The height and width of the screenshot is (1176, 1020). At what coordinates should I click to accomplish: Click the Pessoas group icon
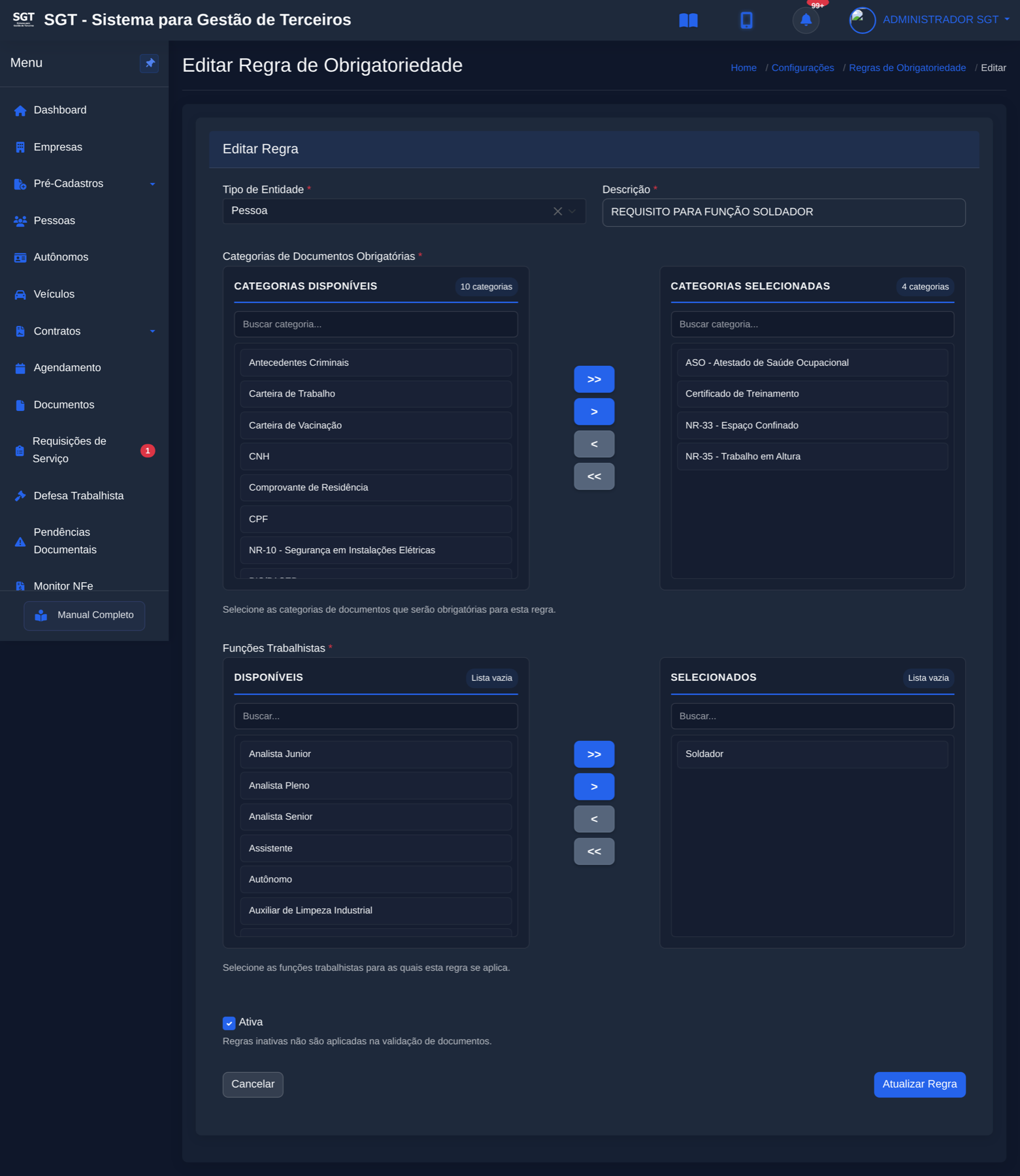[x=20, y=221]
